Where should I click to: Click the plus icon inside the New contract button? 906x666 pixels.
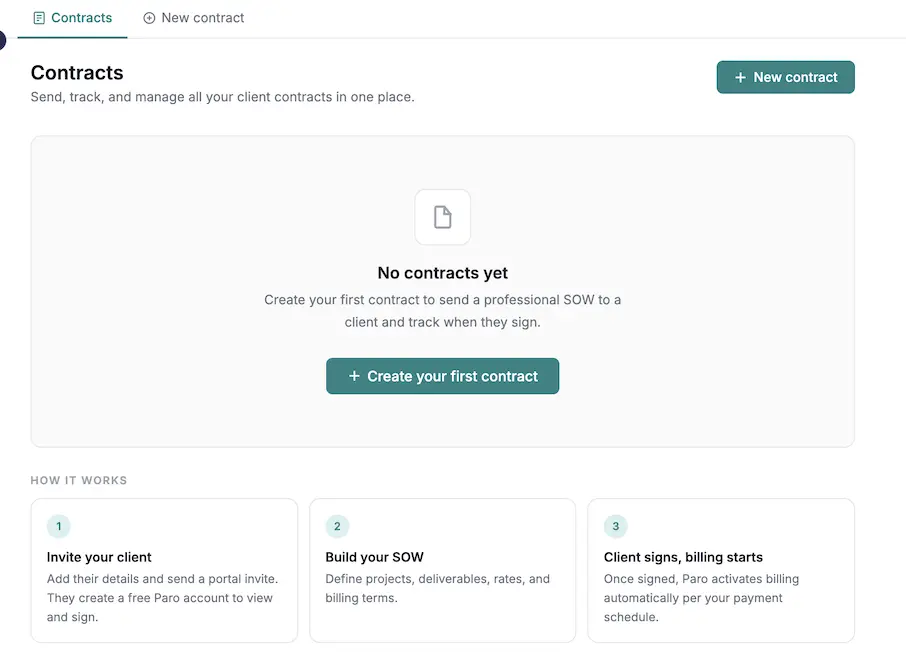click(739, 77)
